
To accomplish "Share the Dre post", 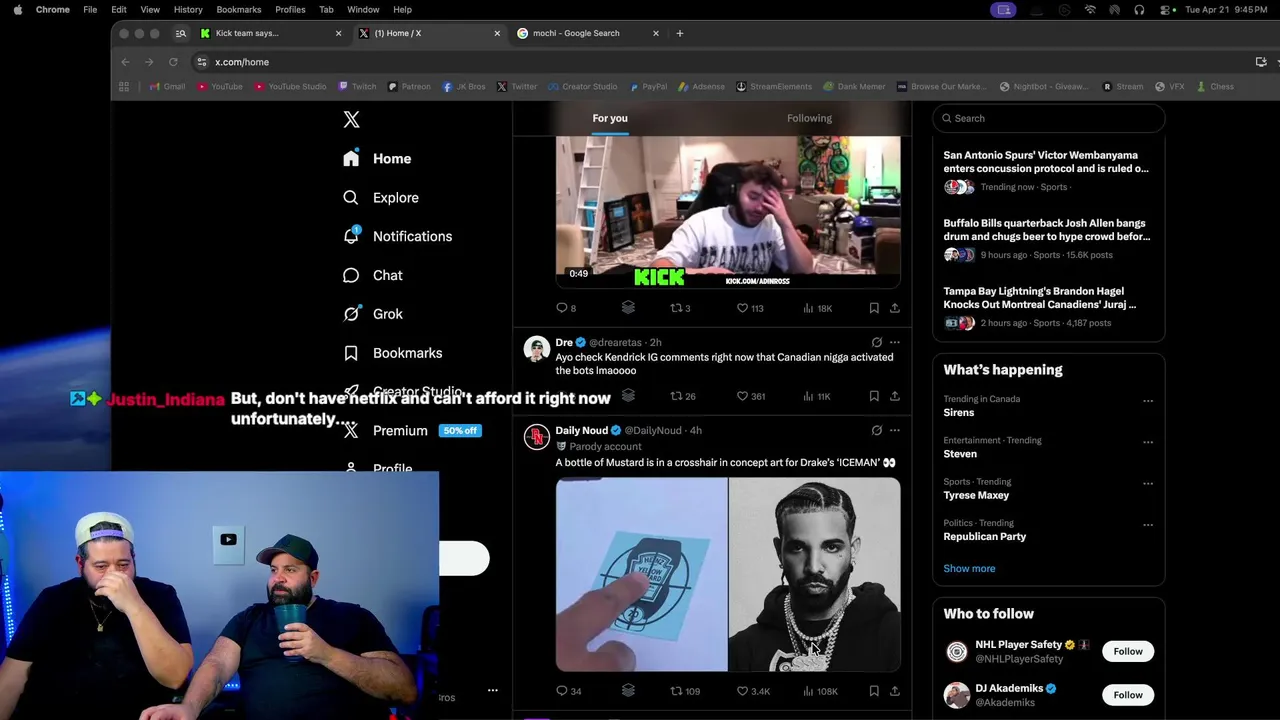I will [895, 396].
